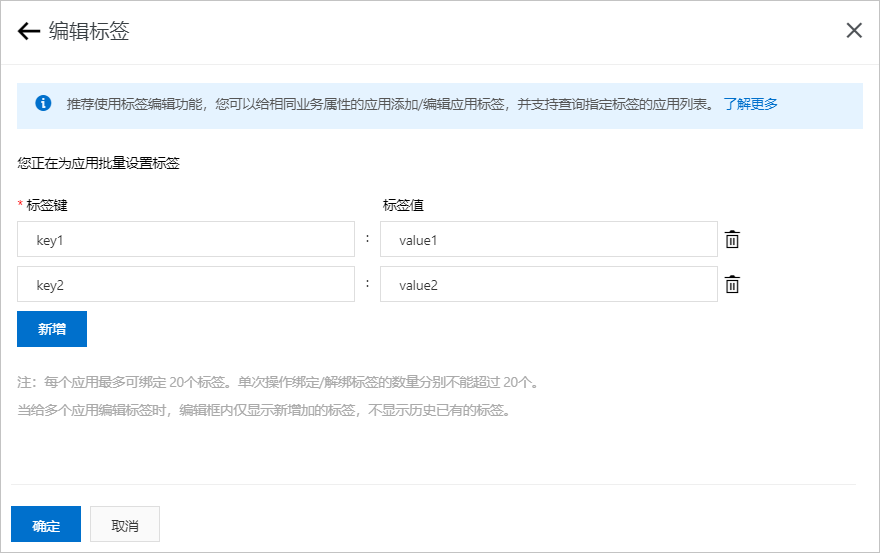This screenshot has height=553, width=880.
Task: Delete the key2 tag row
Action: (732, 284)
